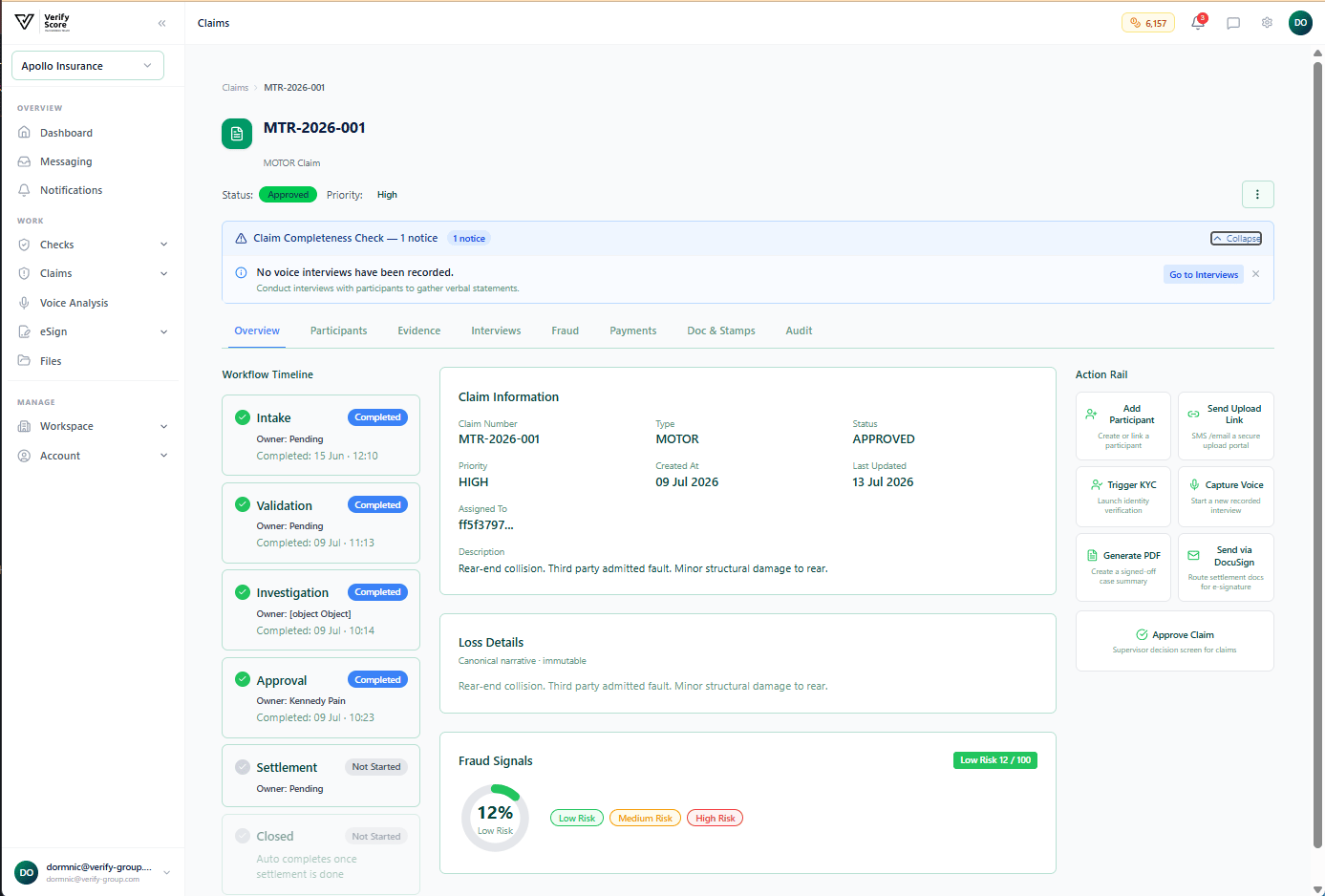Click the green claim document icon
This screenshot has width=1325, height=896.
point(237,134)
